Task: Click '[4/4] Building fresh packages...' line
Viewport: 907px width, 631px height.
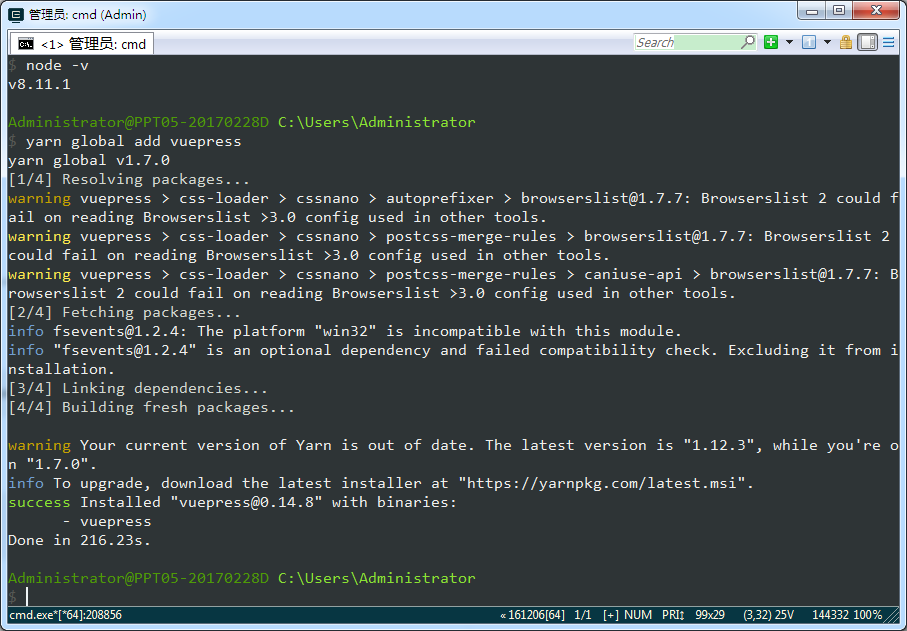Action: [152, 407]
